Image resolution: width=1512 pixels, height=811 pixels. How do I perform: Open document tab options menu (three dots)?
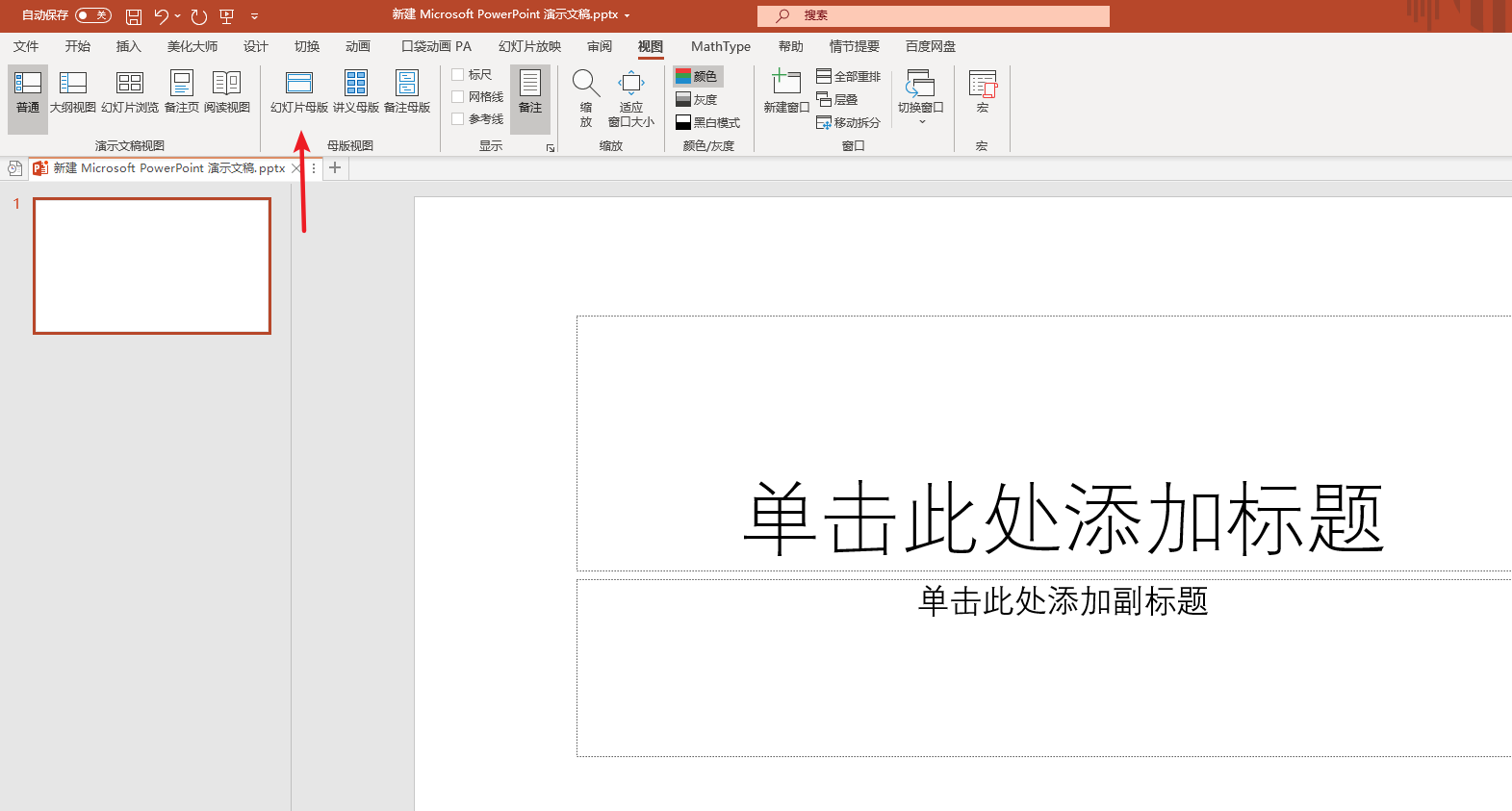[x=314, y=168]
